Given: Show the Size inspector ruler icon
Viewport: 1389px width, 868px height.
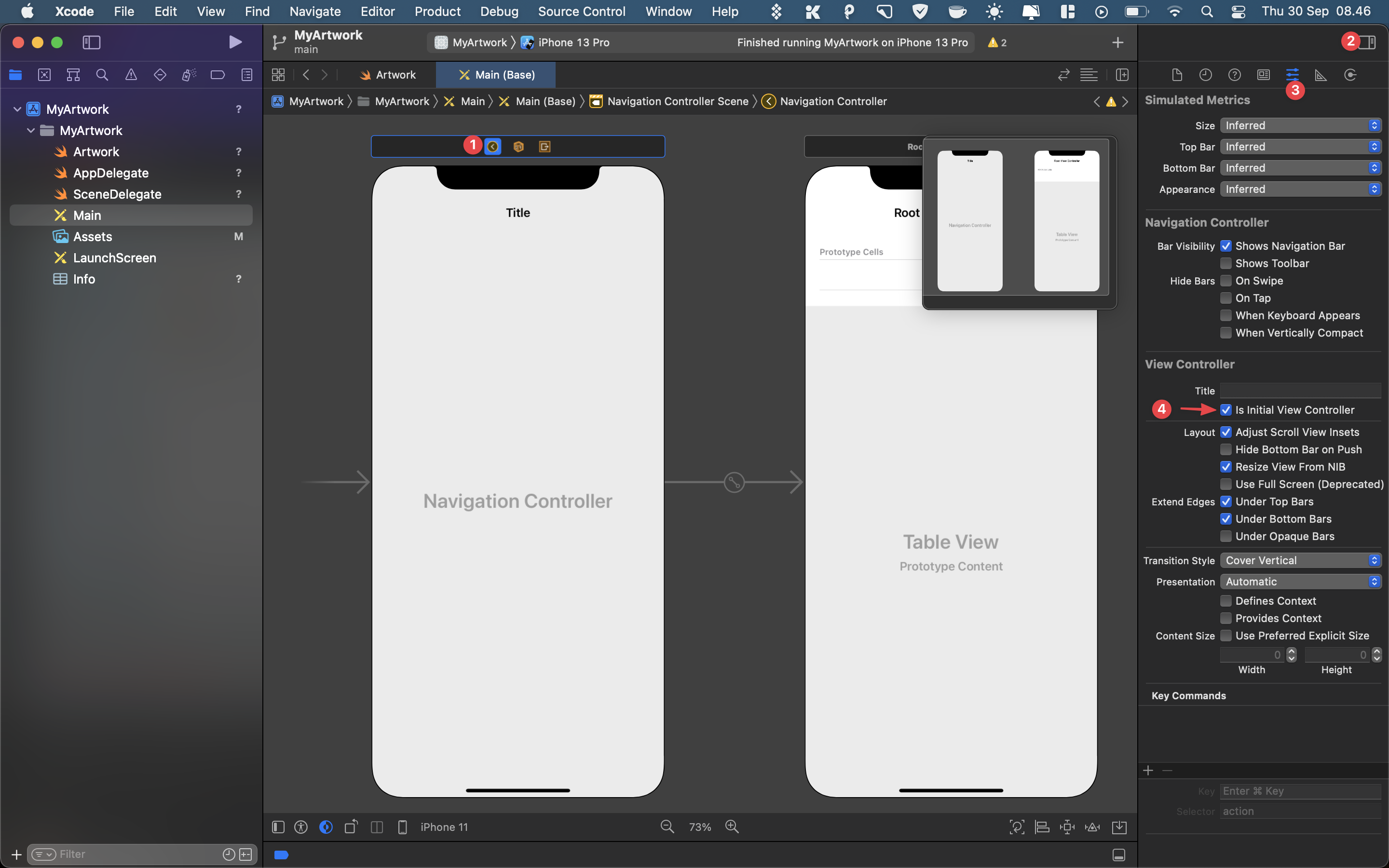Looking at the screenshot, I should coord(1321,75).
